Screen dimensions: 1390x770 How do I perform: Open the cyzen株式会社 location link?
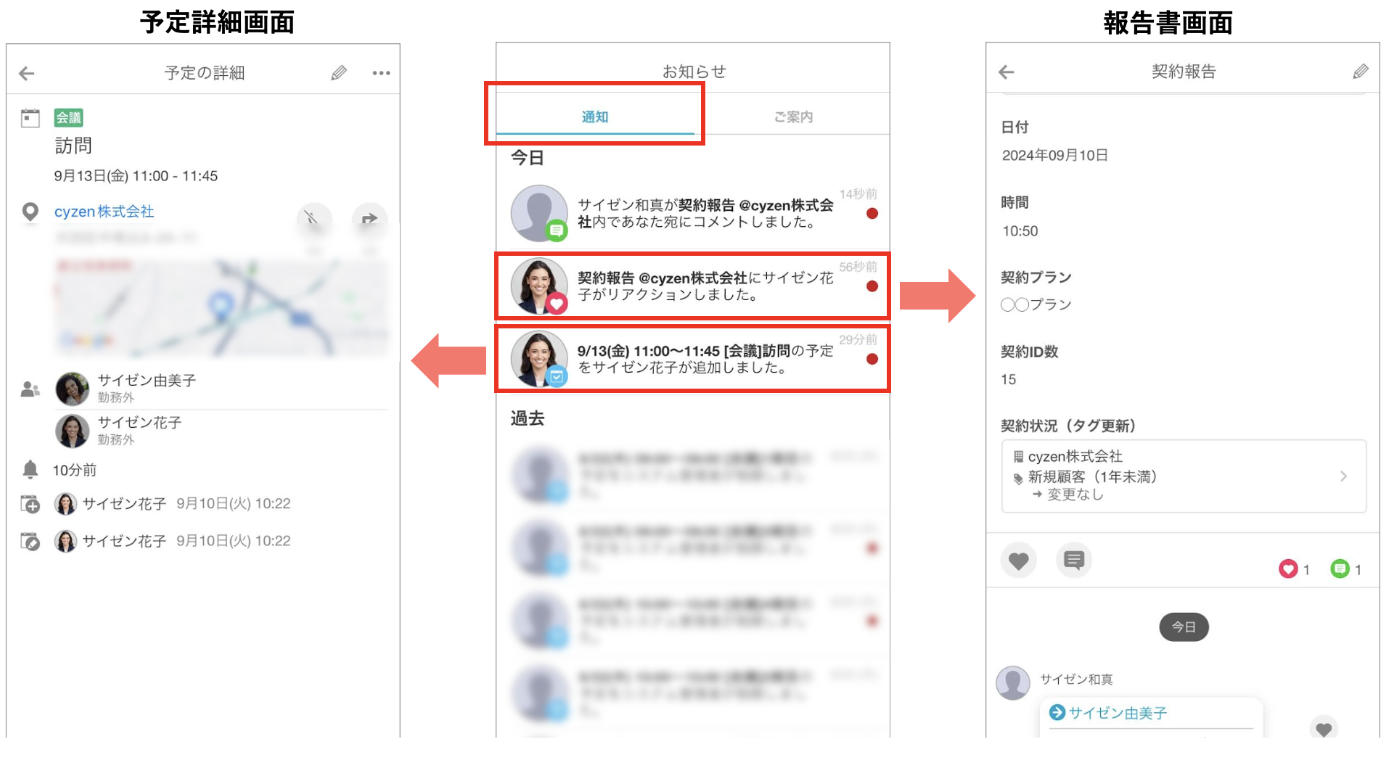104,212
